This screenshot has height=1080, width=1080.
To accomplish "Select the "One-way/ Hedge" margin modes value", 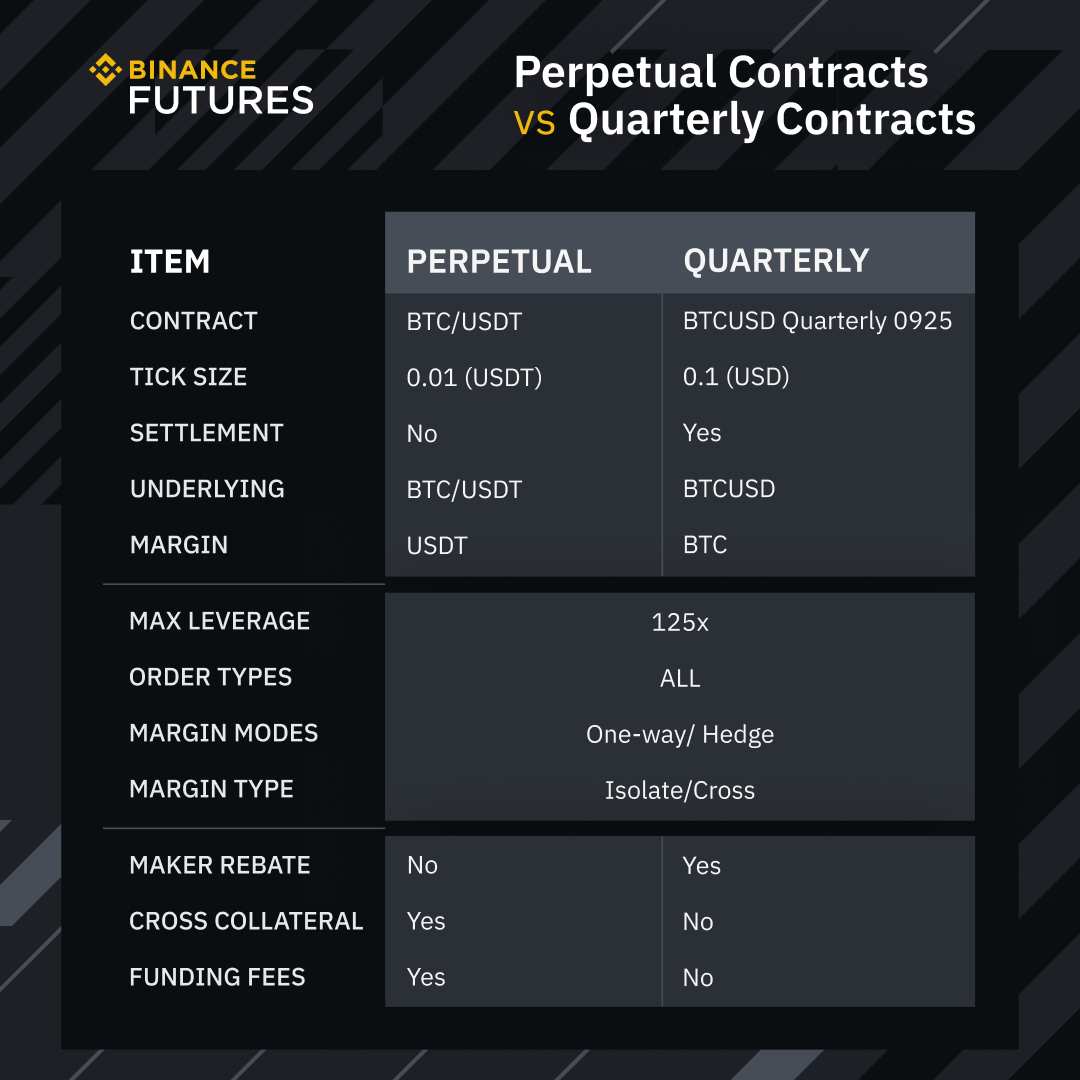I will (x=680, y=735).
